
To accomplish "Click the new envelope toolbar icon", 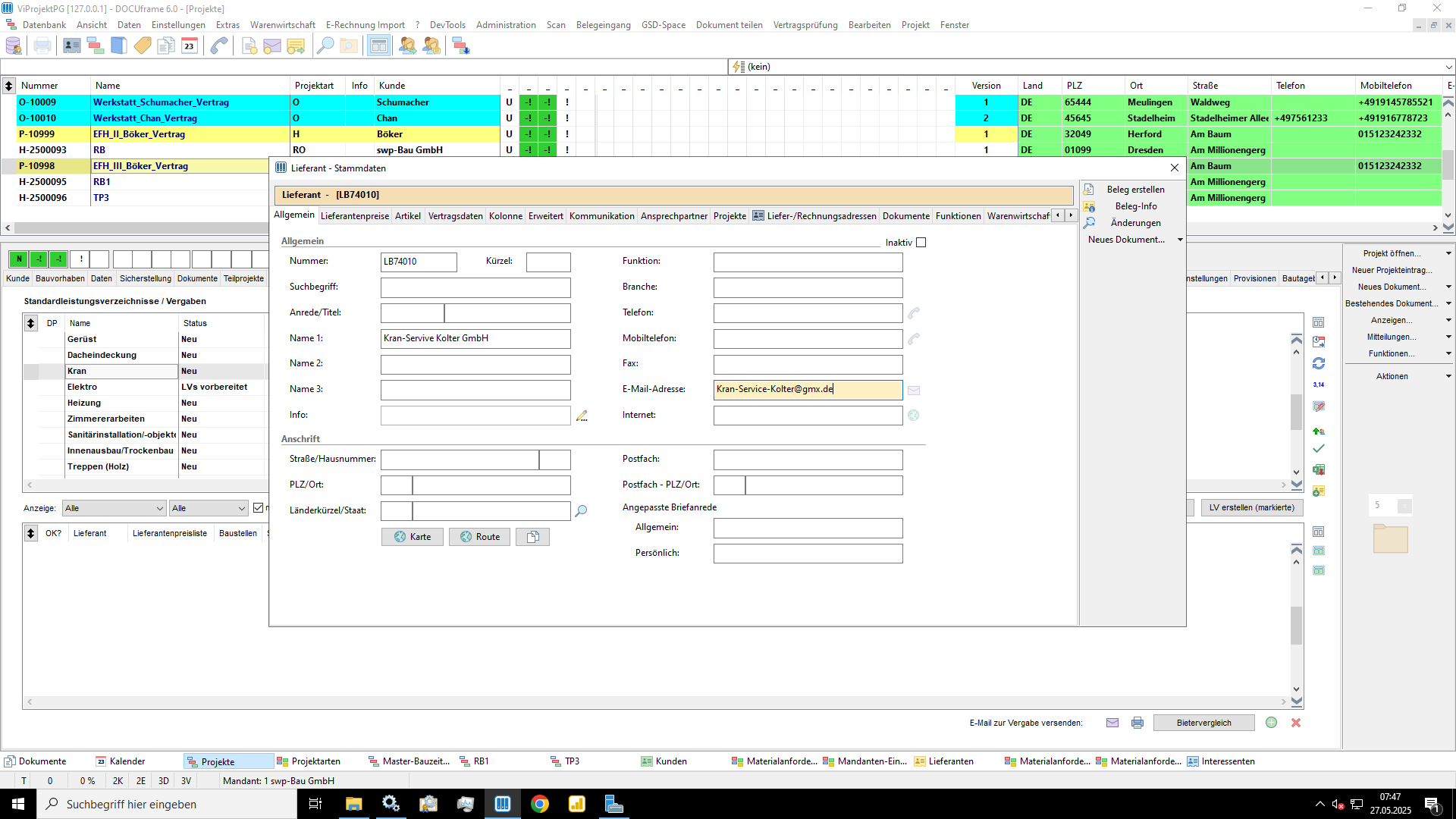I will 272,46.
